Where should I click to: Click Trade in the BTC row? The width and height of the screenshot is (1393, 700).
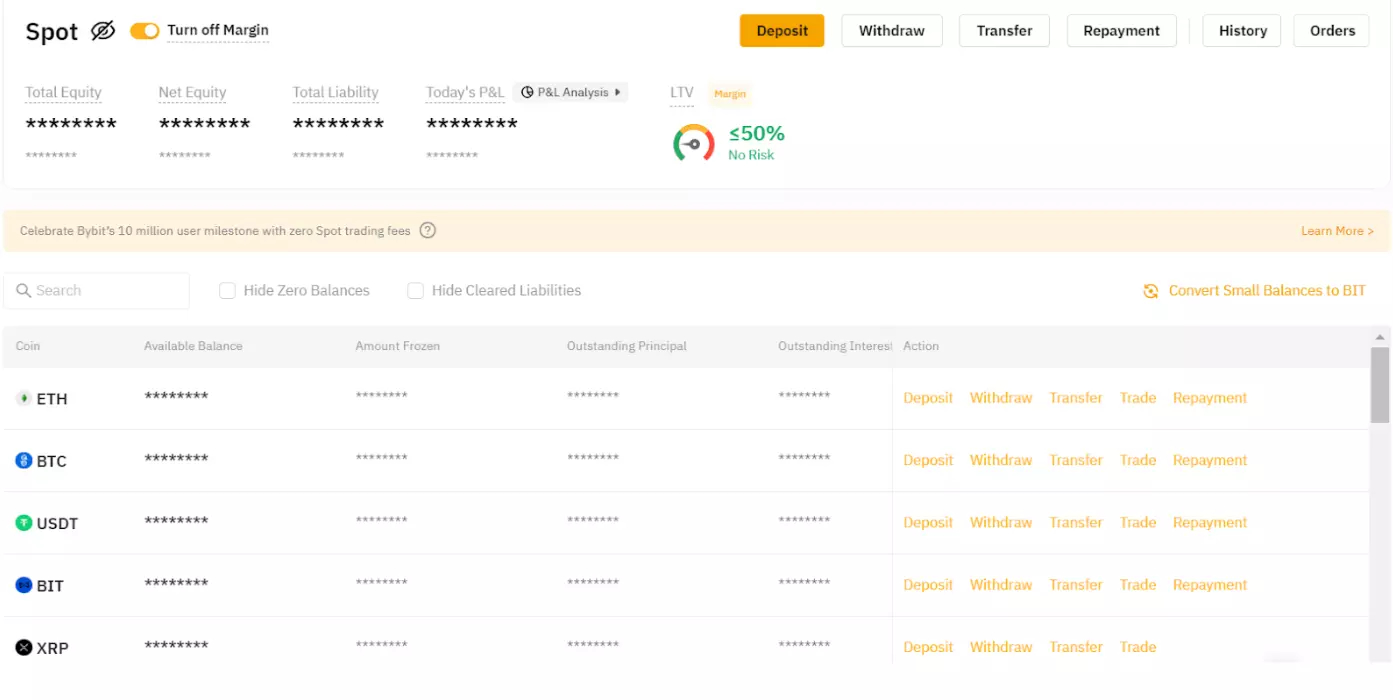(x=1138, y=460)
